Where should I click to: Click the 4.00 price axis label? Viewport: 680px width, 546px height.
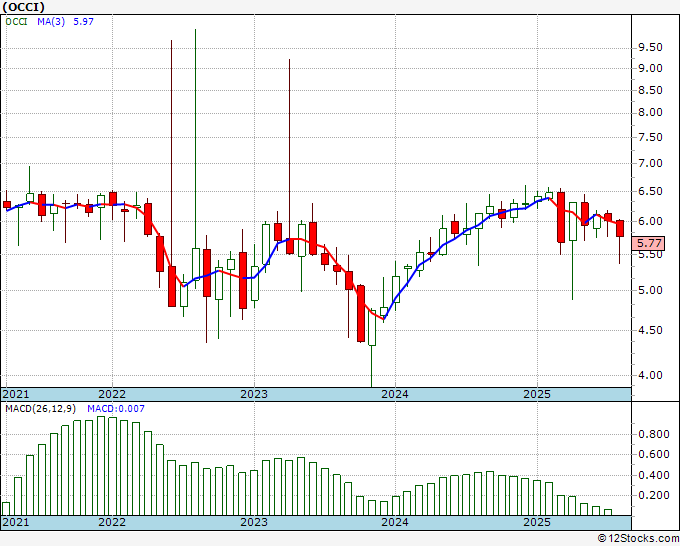coord(650,376)
